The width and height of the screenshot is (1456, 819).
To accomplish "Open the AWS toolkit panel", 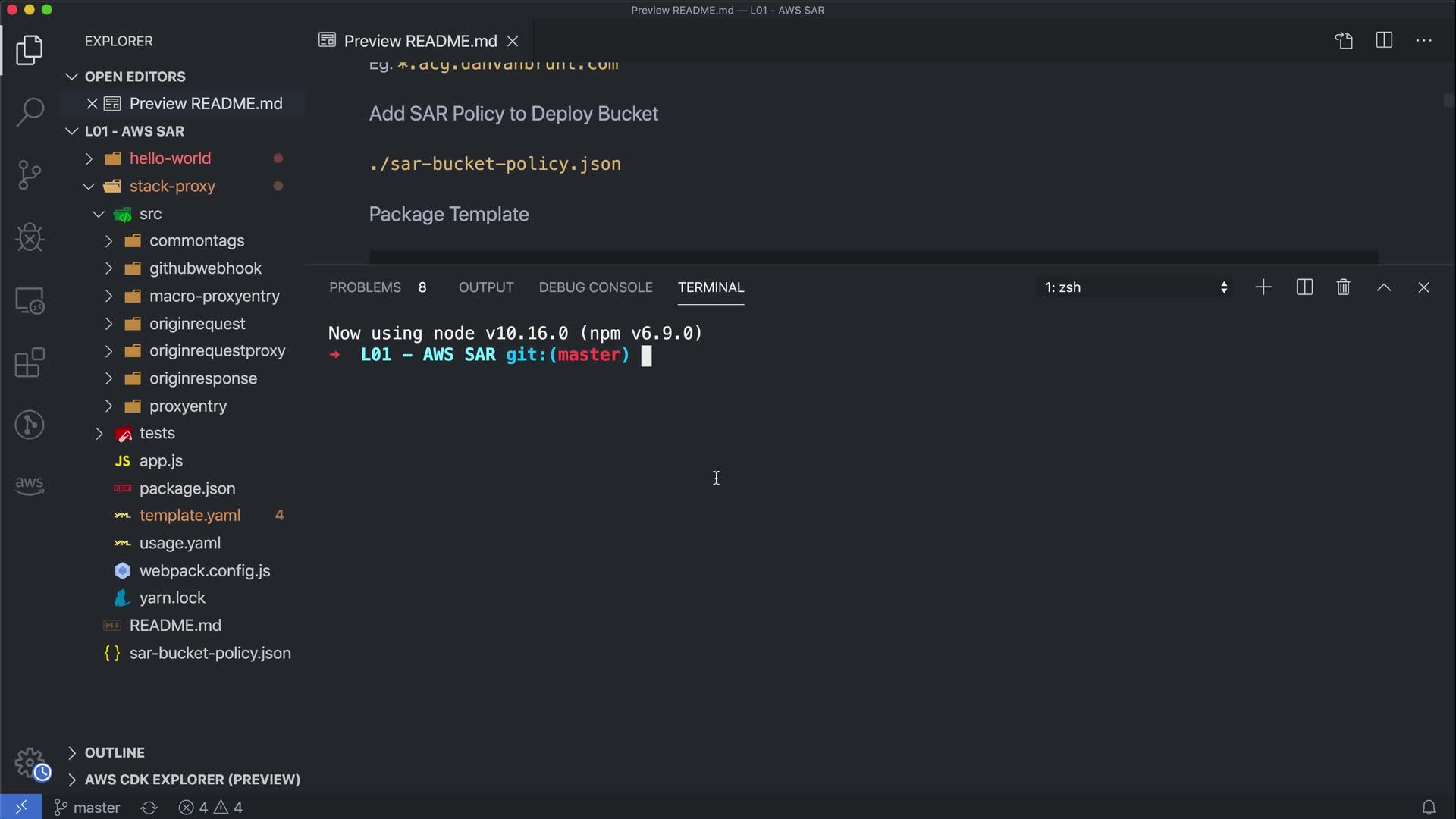I will point(30,485).
